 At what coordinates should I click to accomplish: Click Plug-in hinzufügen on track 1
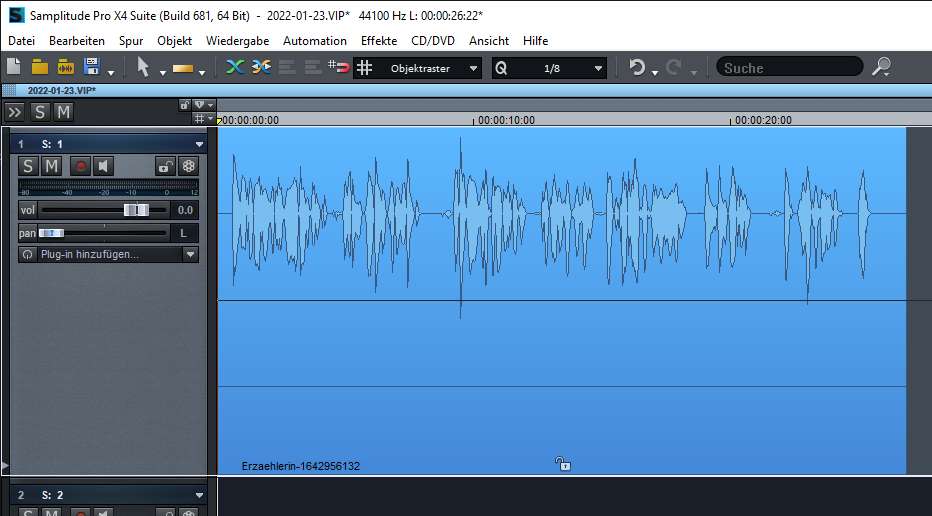point(100,254)
